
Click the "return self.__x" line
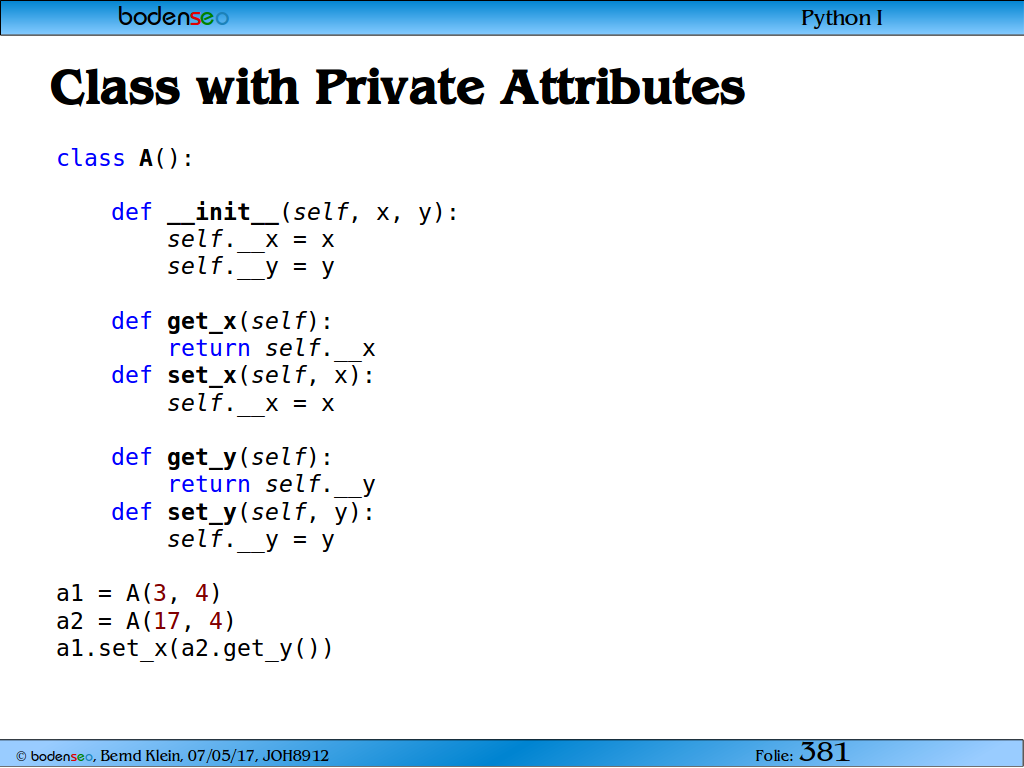(x=272, y=349)
